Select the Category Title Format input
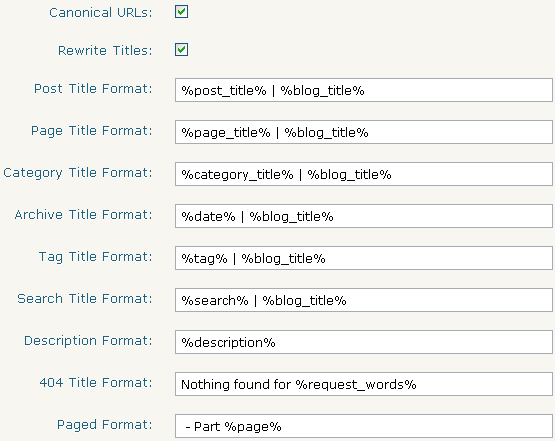The image size is (557, 441). (x=364, y=174)
